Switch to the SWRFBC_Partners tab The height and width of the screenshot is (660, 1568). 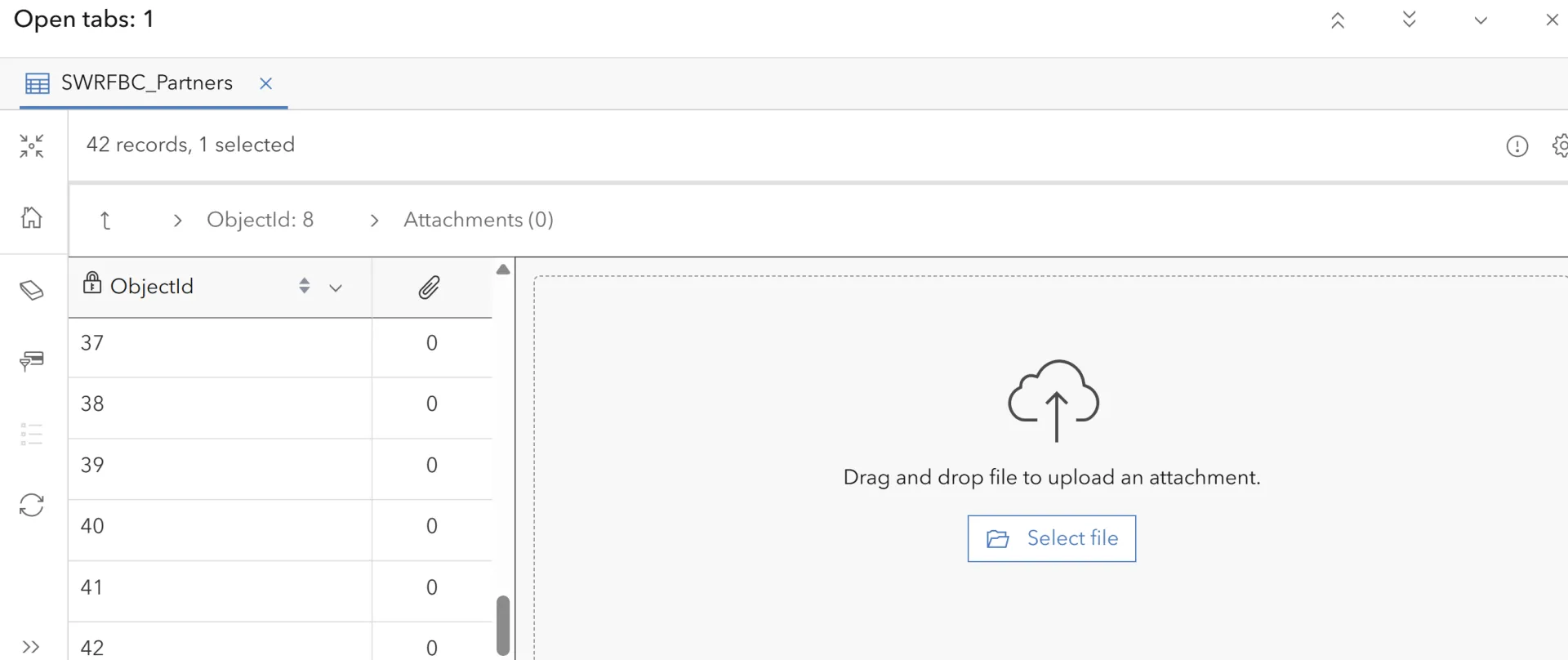tap(147, 82)
